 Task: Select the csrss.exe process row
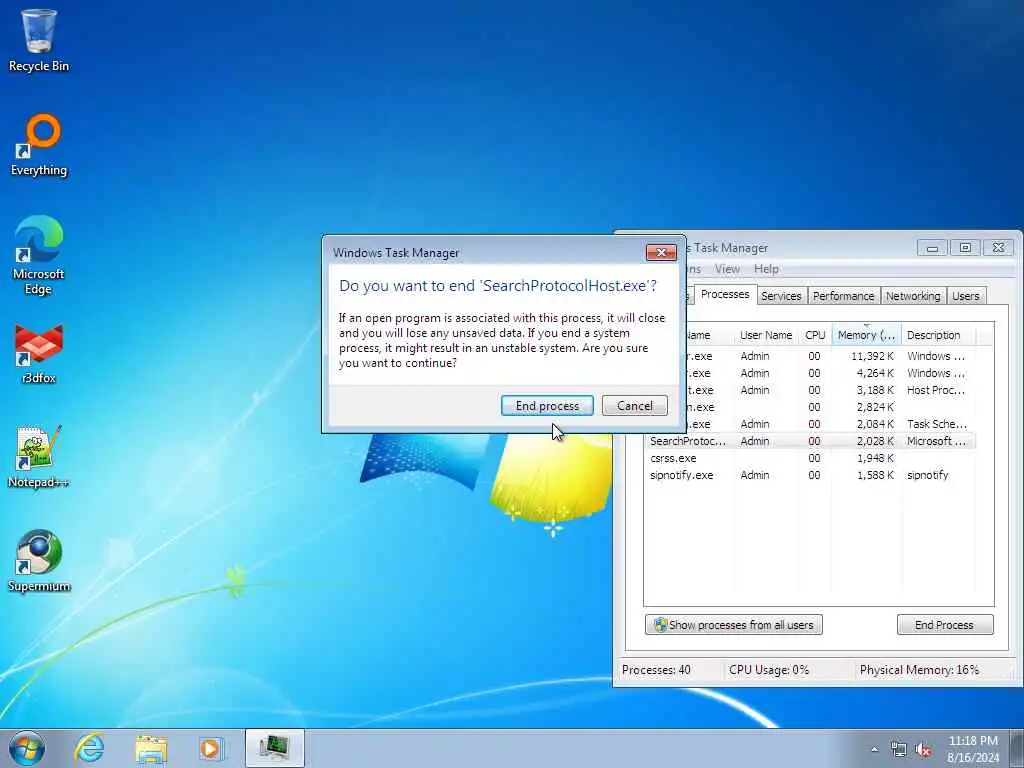810,458
